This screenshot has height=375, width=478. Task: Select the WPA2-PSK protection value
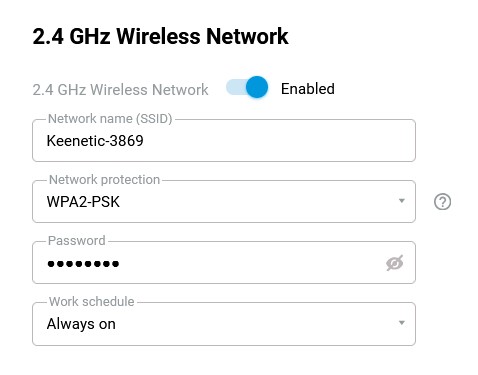point(83,202)
